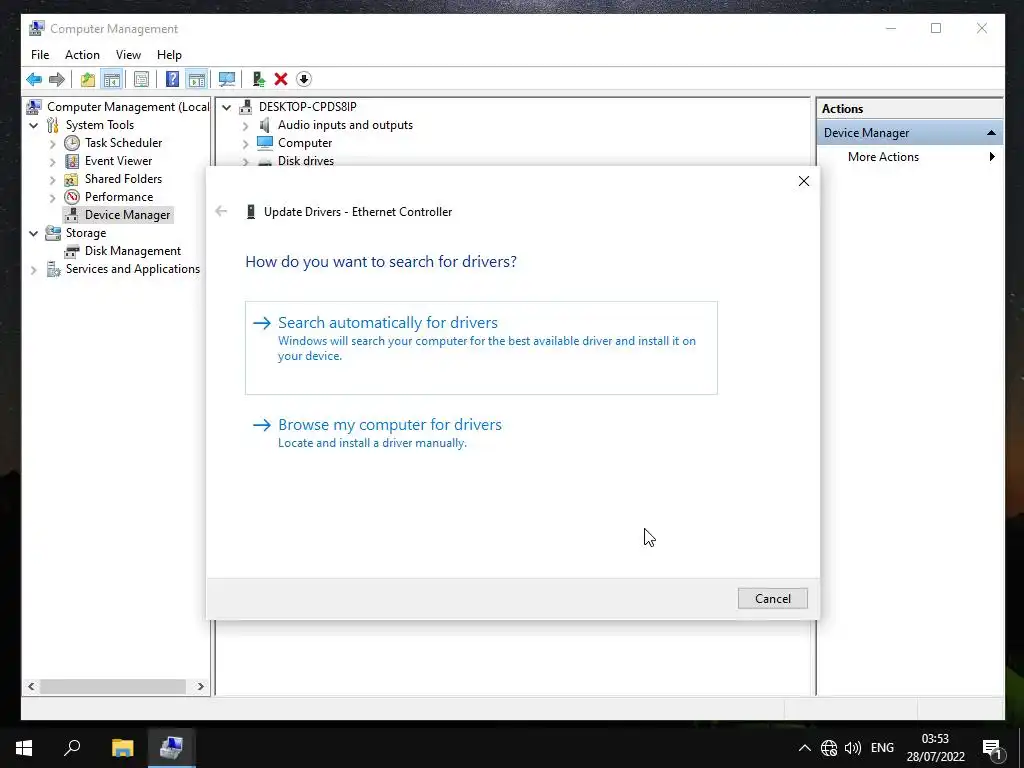The image size is (1024, 768).
Task: Open More Actions submenu
Action: tap(910, 157)
